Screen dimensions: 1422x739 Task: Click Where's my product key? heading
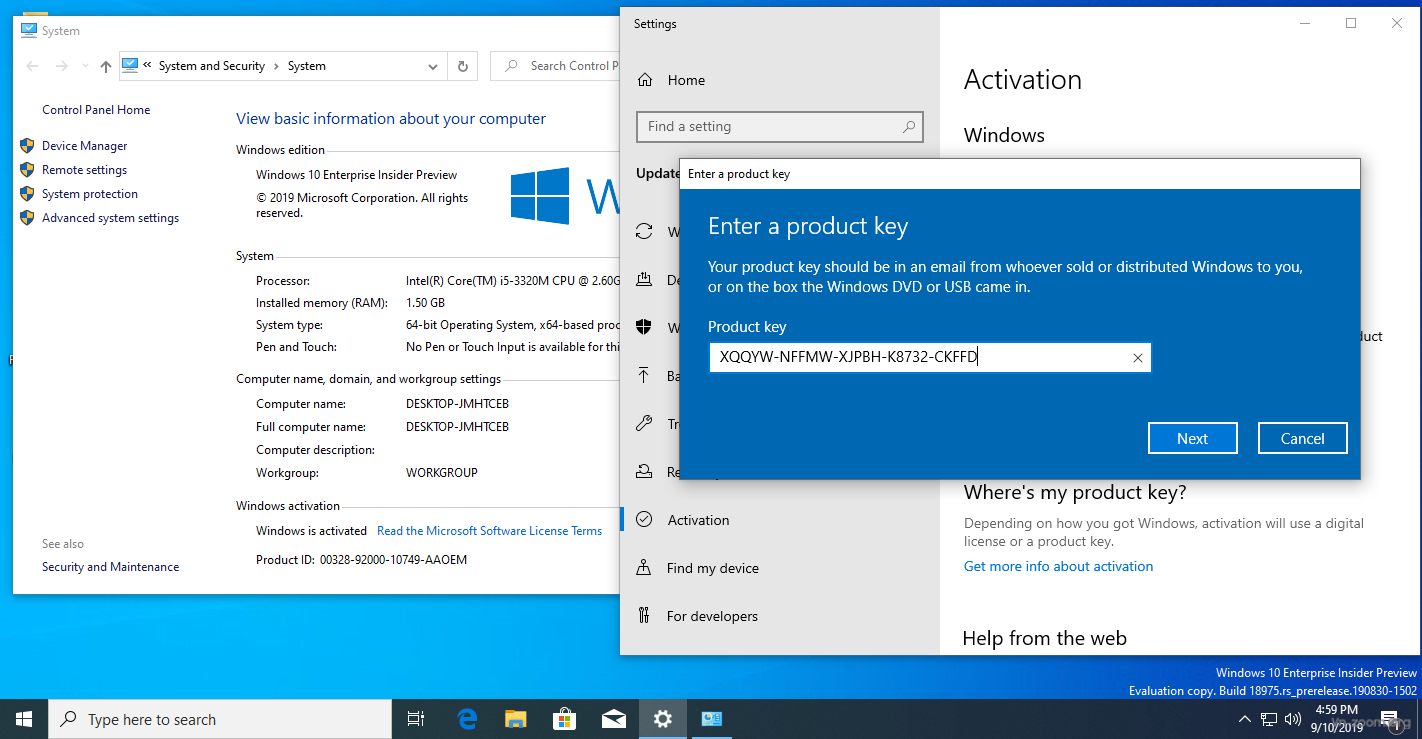click(x=1075, y=493)
